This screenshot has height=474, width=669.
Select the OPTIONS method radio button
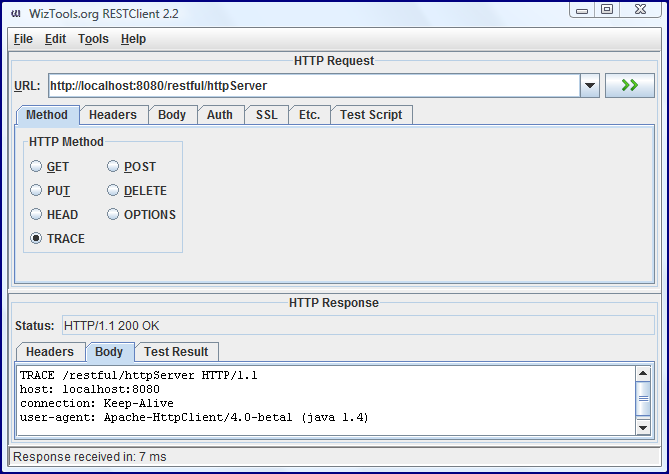pyautogui.click(x=113, y=214)
